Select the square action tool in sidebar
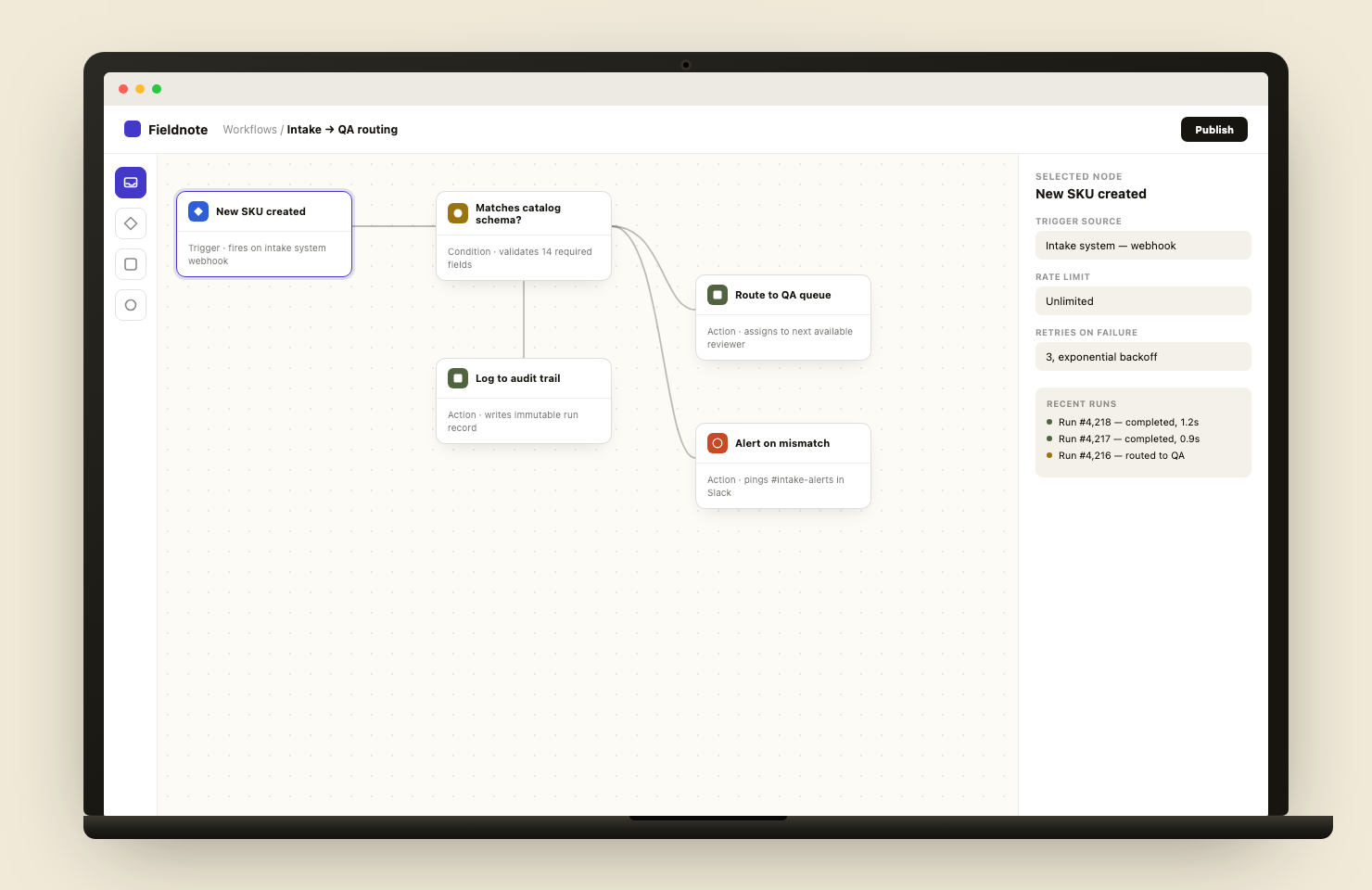This screenshot has width=1372, height=890. tap(131, 264)
